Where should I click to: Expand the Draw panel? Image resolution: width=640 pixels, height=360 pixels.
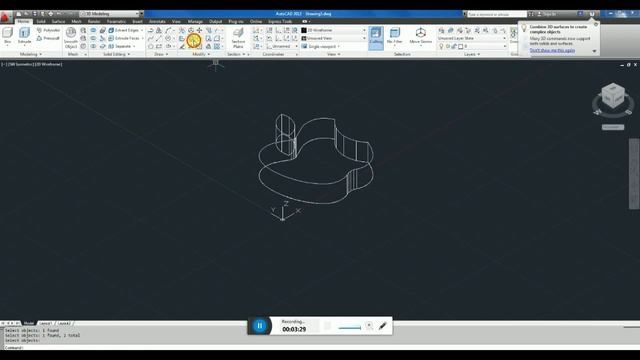point(161,54)
